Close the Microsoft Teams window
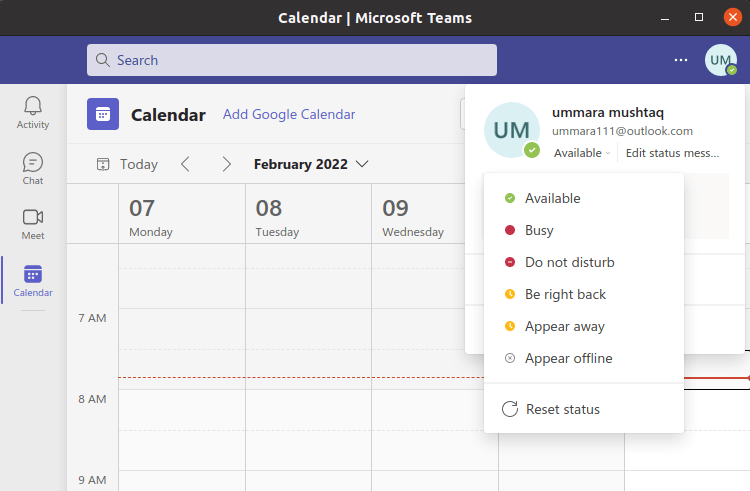The height and width of the screenshot is (491, 750). pyautogui.click(x=732, y=18)
